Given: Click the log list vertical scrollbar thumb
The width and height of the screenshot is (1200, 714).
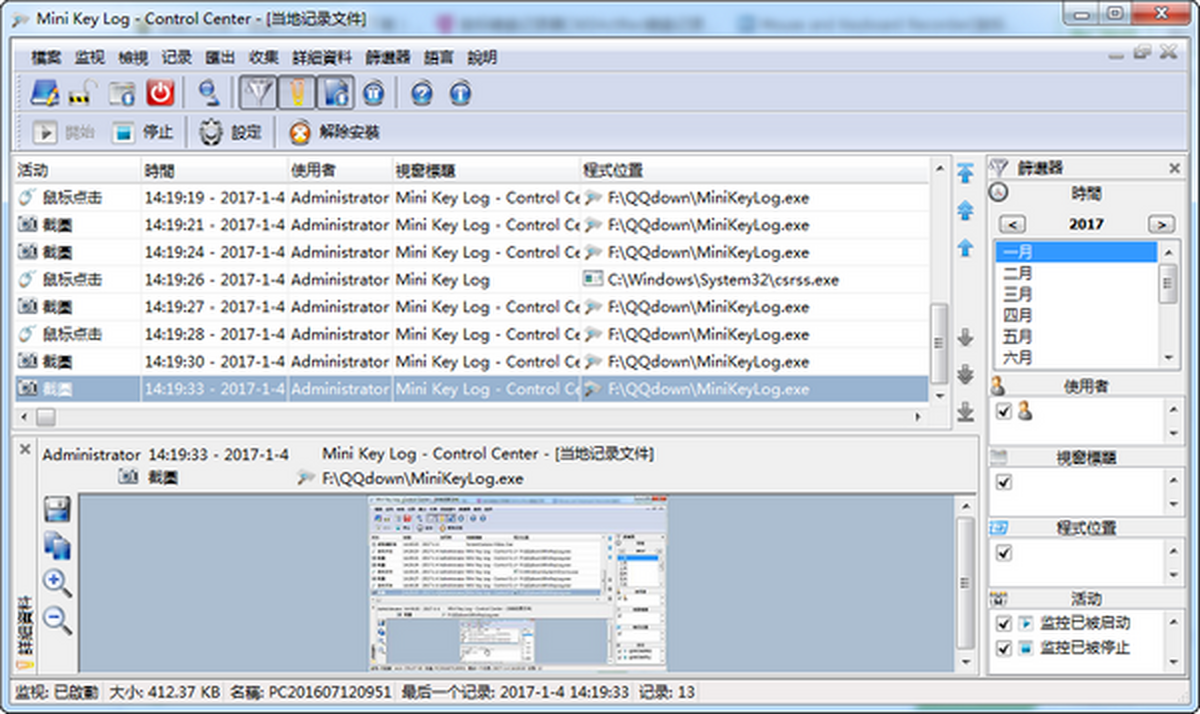Looking at the screenshot, I should 938,343.
